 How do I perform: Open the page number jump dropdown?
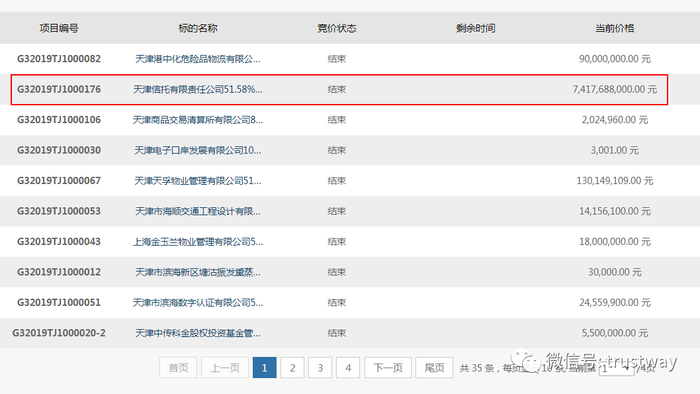[616, 369]
